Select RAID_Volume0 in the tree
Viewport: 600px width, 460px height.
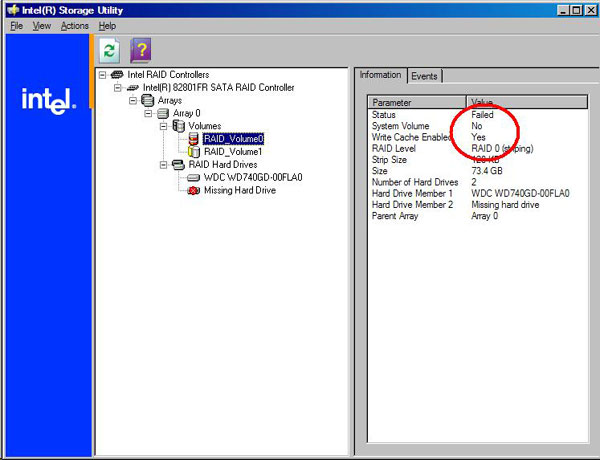(x=233, y=139)
